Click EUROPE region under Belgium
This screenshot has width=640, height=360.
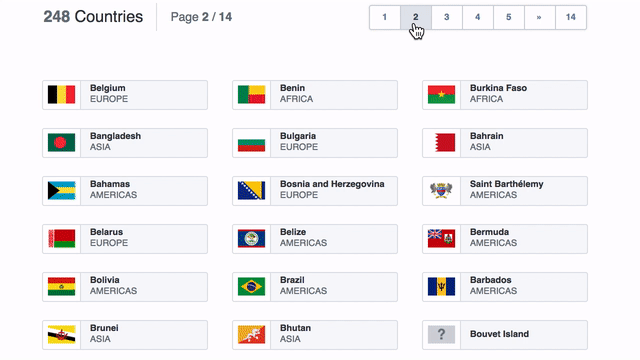coord(109,99)
